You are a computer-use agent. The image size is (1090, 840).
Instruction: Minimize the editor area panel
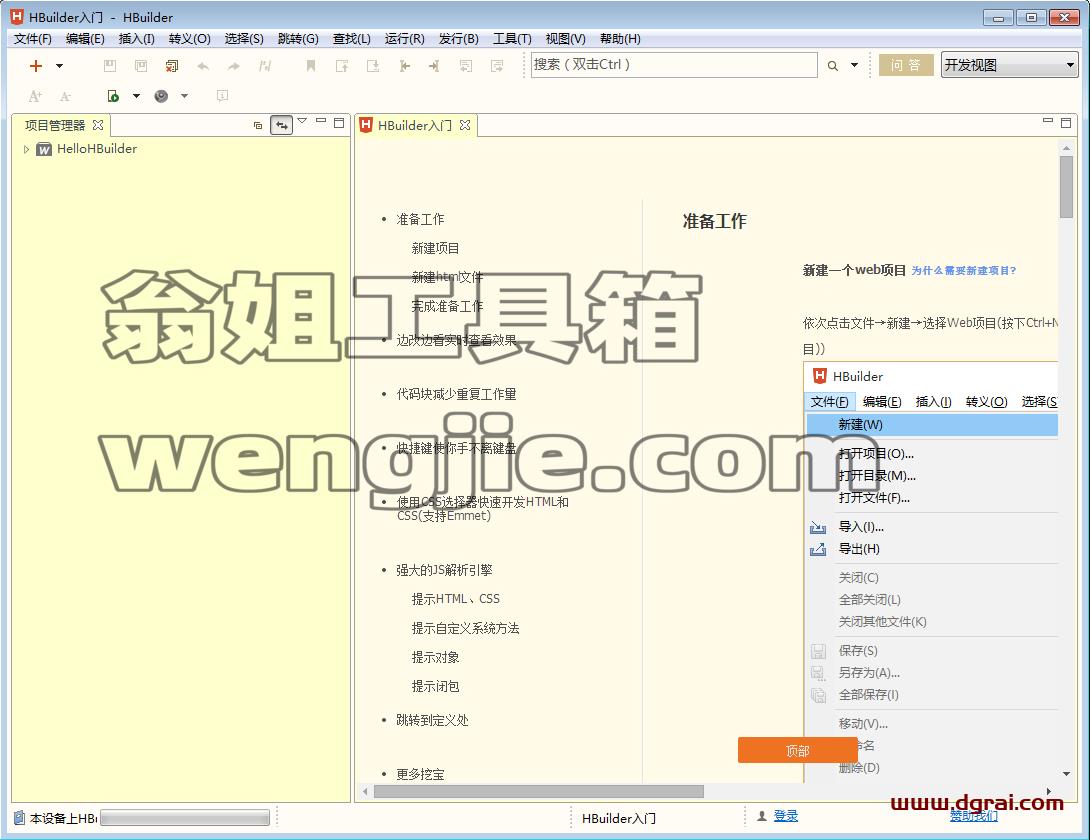(x=1048, y=121)
